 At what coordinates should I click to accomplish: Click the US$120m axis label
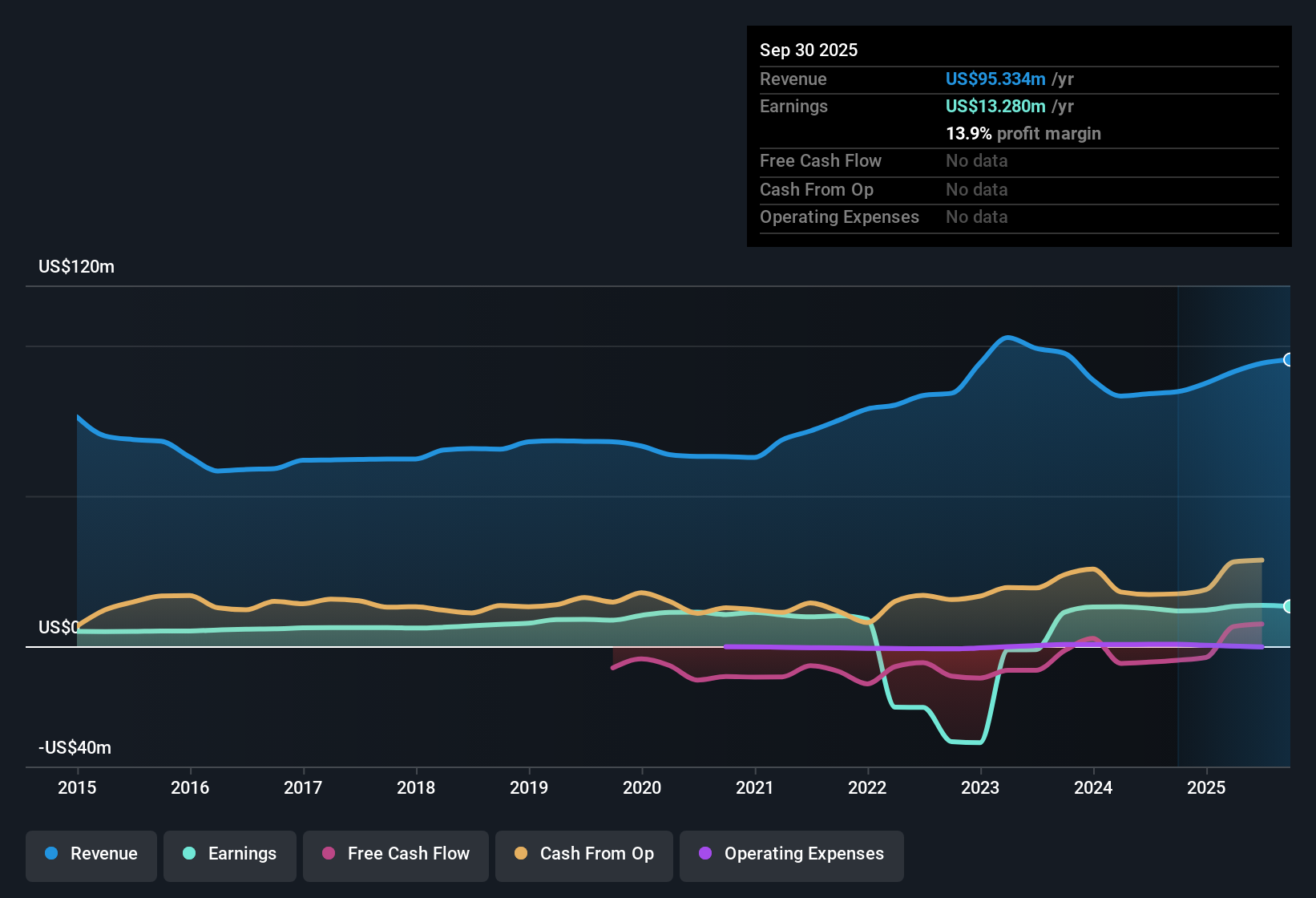pyautogui.click(x=77, y=266)
